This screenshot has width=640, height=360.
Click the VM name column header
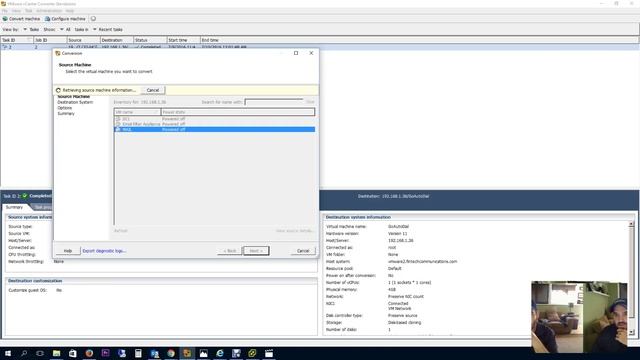click(137, 112)
